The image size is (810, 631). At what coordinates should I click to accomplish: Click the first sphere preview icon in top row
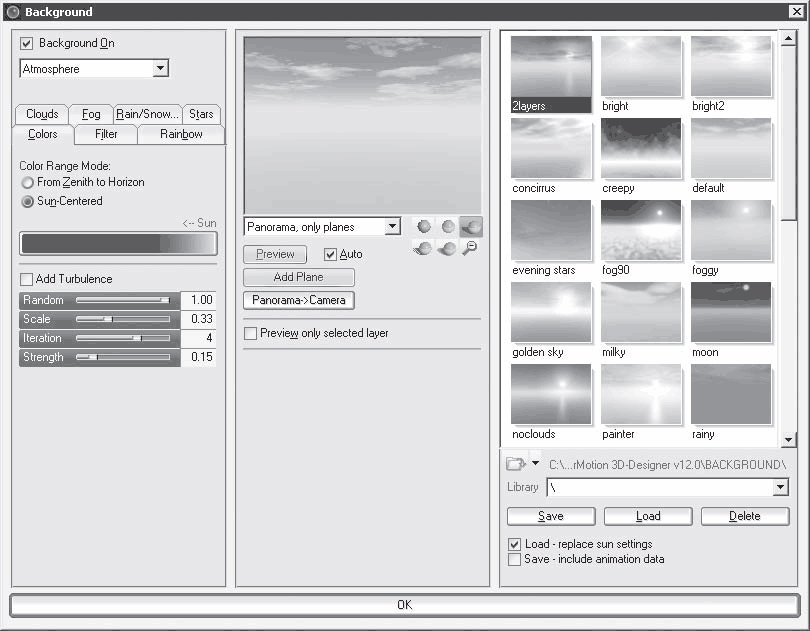point(424,227)
